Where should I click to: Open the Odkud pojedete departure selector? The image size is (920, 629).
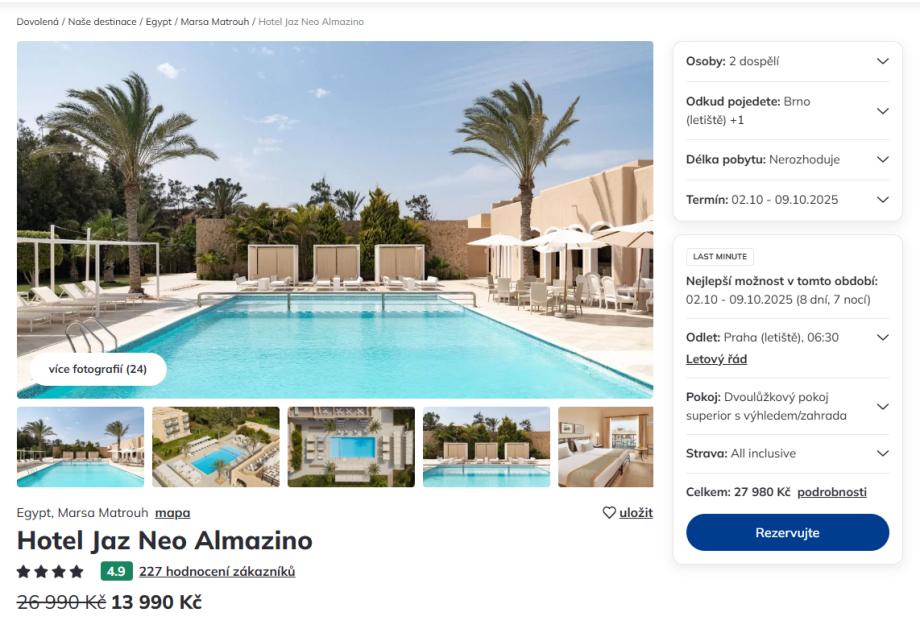coord(787,110)
